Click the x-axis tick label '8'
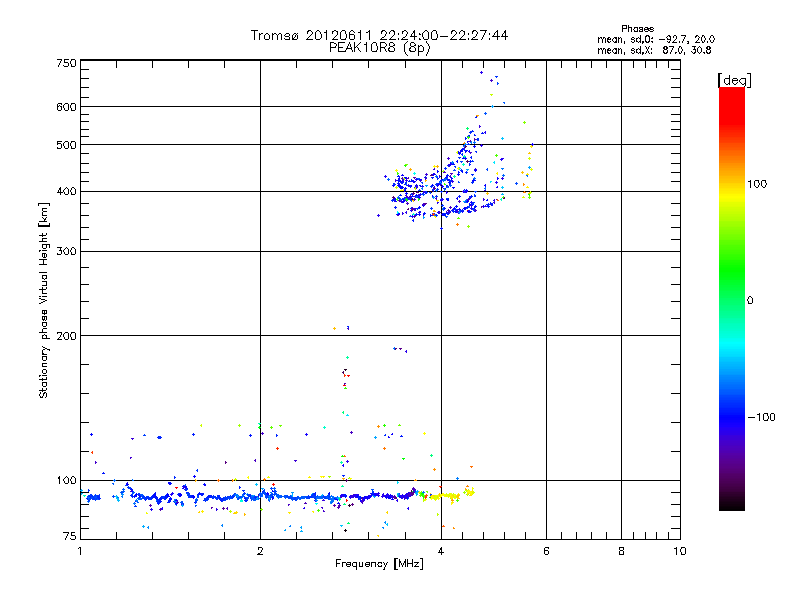800x600 pixels. tap(621, 551)
